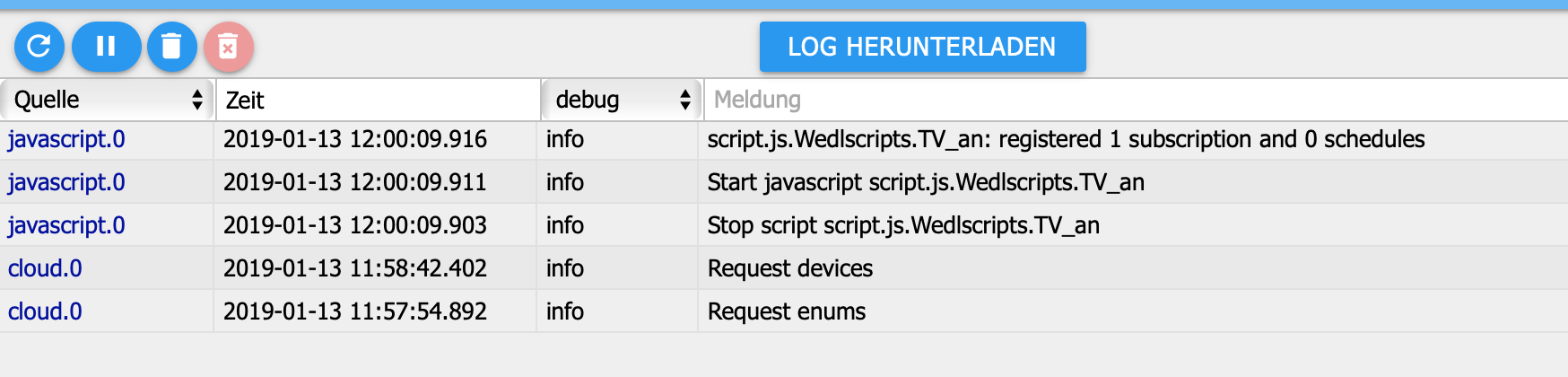Select the 'registered 1 subscription' message

coord(1066,139)
